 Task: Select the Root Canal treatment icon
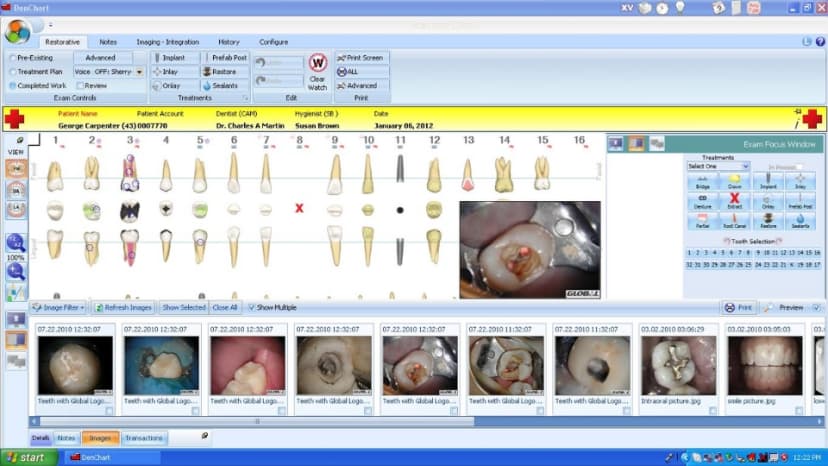click(735, 220)
